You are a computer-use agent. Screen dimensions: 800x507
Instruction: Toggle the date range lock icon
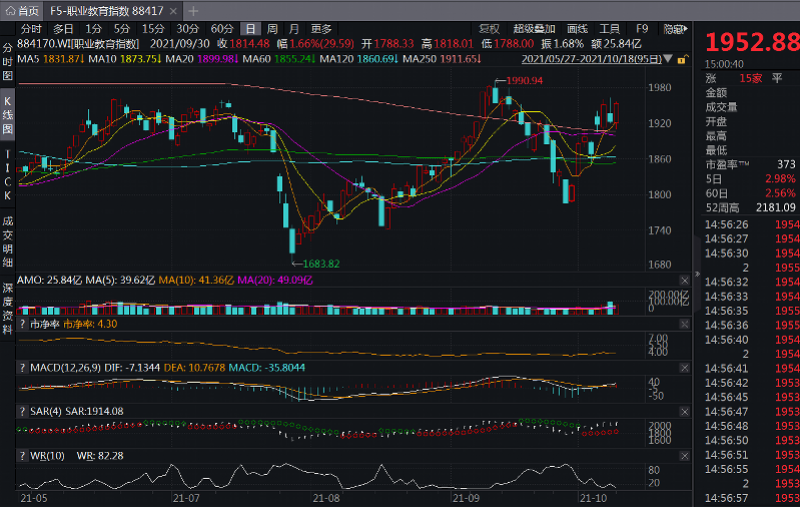(x=682, y=59)
